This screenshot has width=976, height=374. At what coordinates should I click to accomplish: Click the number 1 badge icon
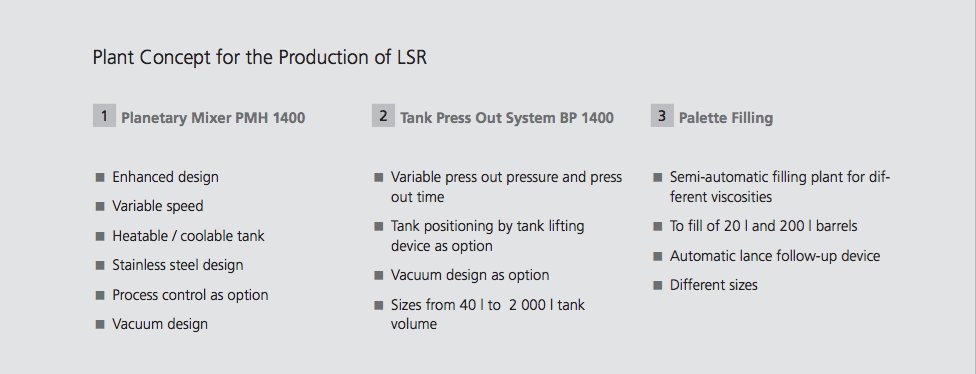point(104,116)
